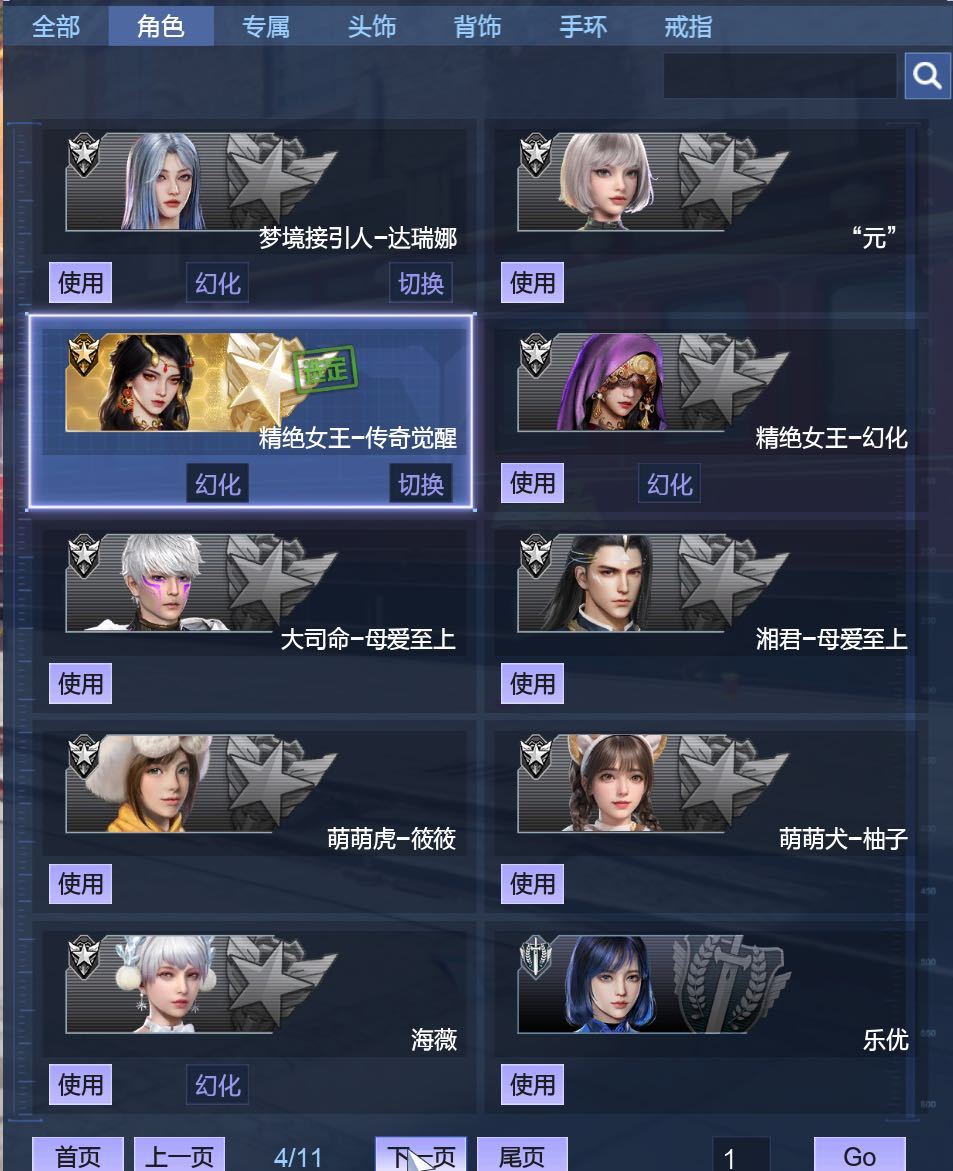
Task: Jump to last page with 尾页
Action: click(x=521, y=1155)
